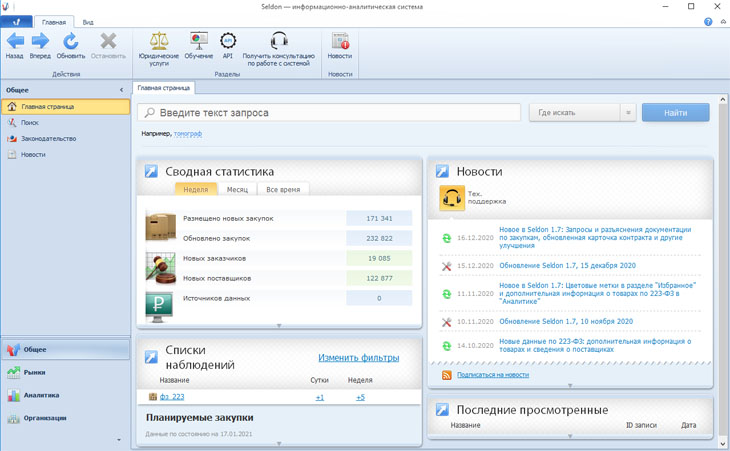Open the Обучение training icon

point(198,41)
